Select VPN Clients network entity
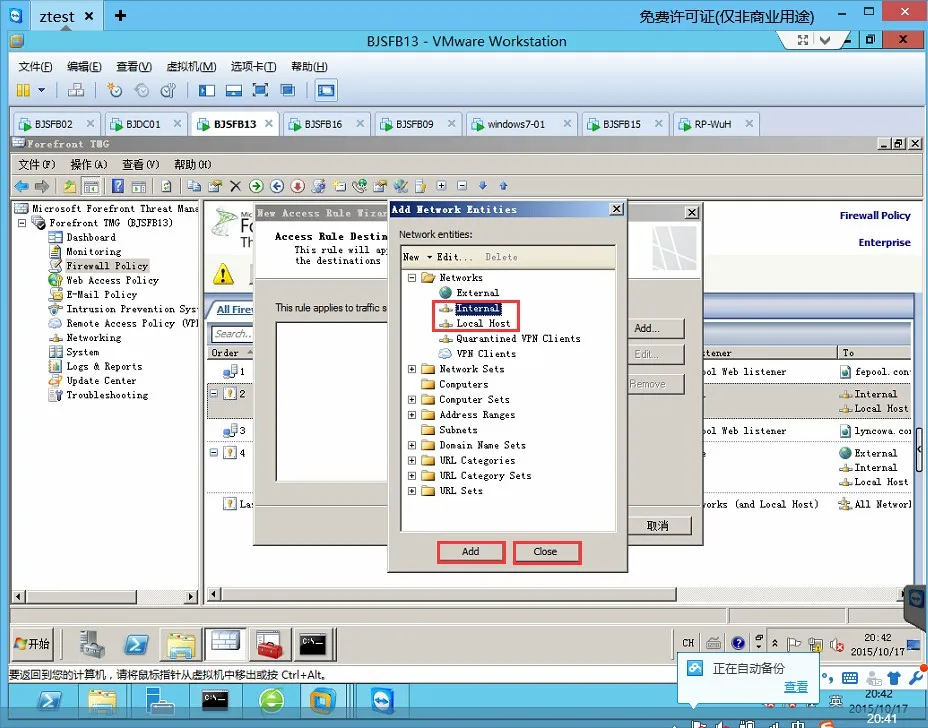 [x=485, y=354]
